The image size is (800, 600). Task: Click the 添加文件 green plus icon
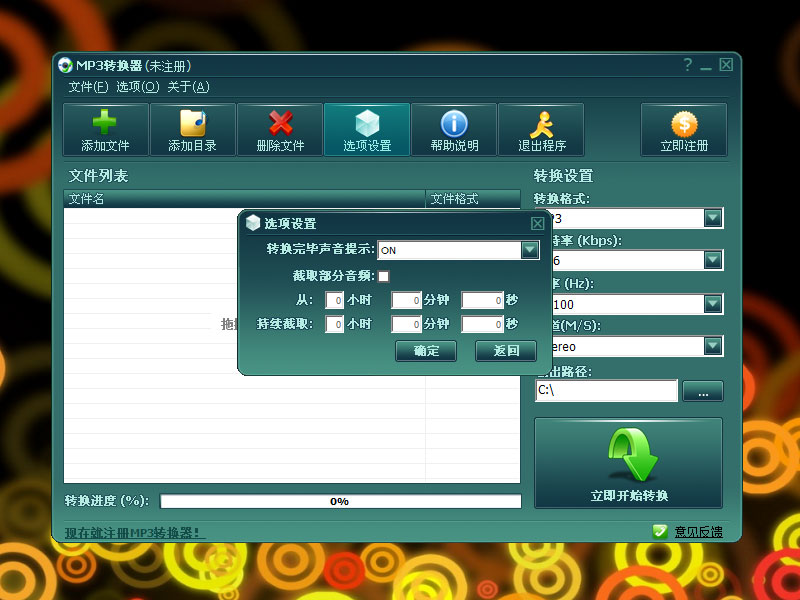tap(105, 122)
